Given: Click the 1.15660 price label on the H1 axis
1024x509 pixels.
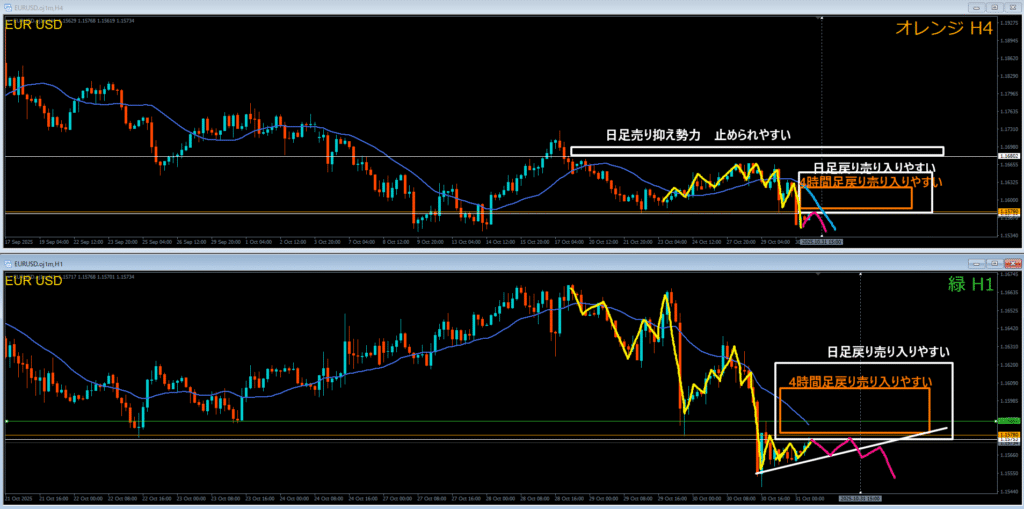Looking at the screenshot, I should click(1009, 455).
